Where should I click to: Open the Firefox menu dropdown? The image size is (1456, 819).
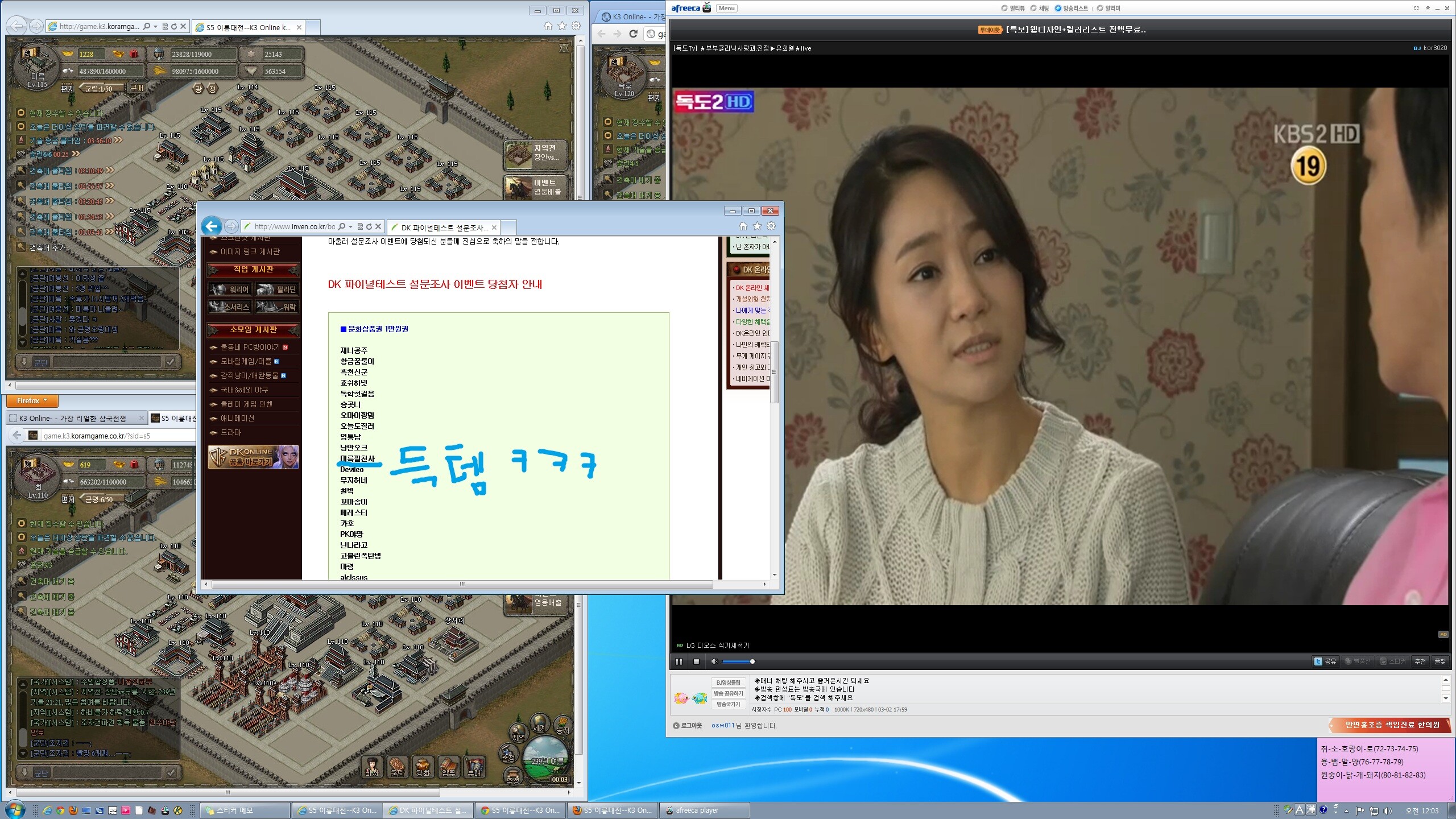point(32,401)
